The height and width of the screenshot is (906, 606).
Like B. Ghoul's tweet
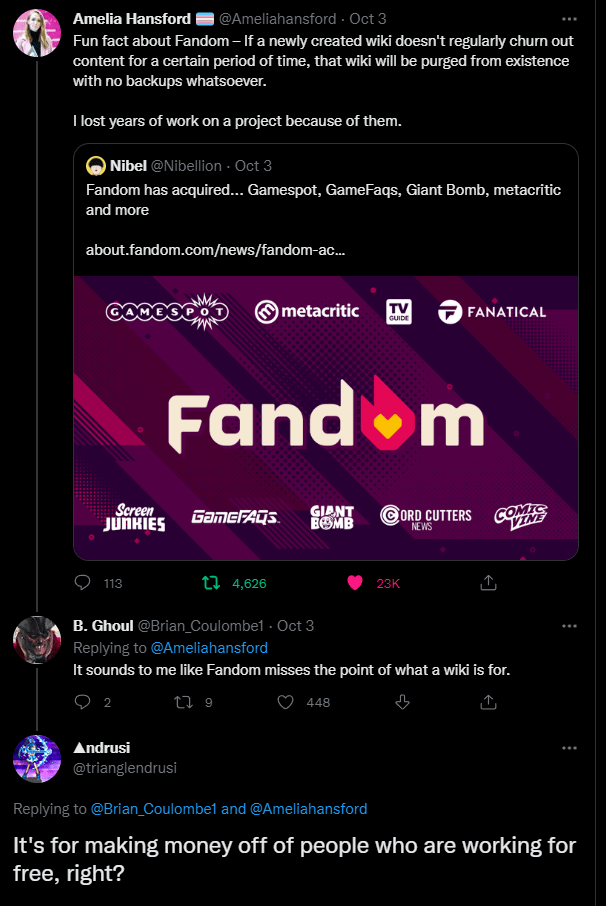(x=286, y=702)
